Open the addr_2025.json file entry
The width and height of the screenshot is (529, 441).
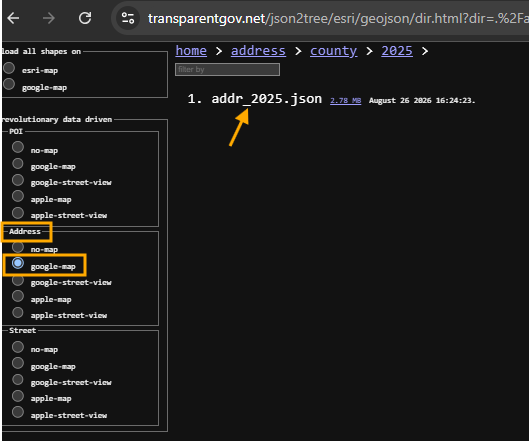(x=267, y=99)
